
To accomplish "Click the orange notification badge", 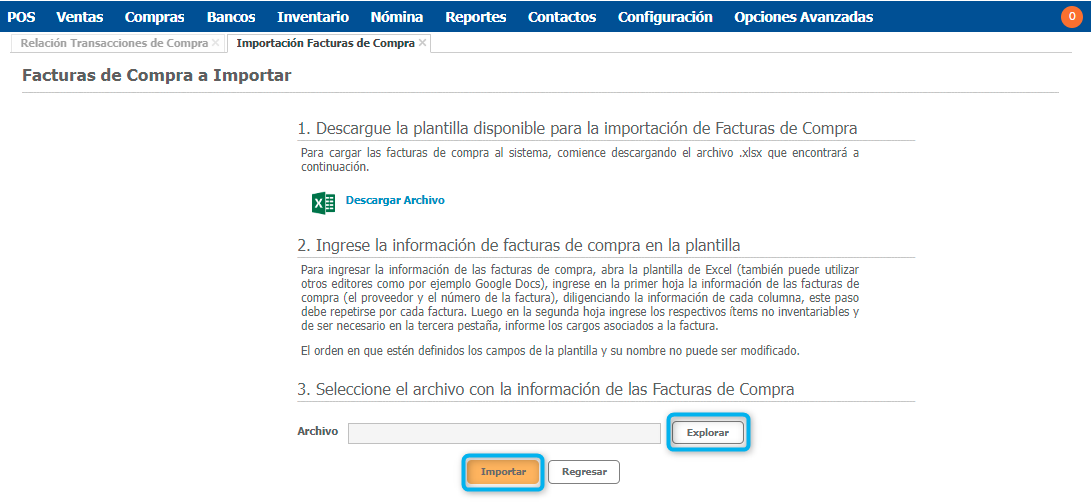I will coord(1072,16).
